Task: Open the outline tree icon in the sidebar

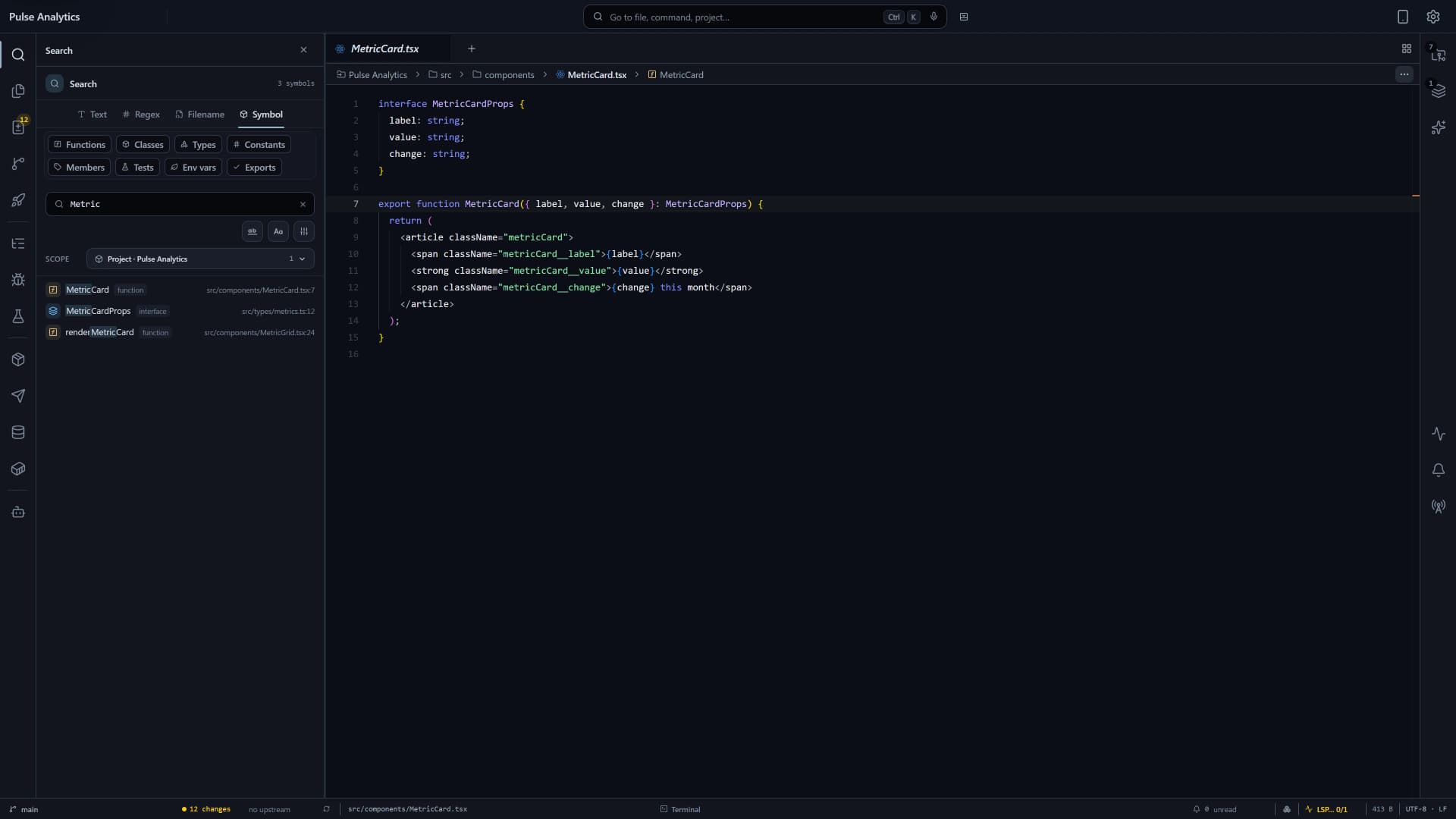Action: (x=18, y=243)
